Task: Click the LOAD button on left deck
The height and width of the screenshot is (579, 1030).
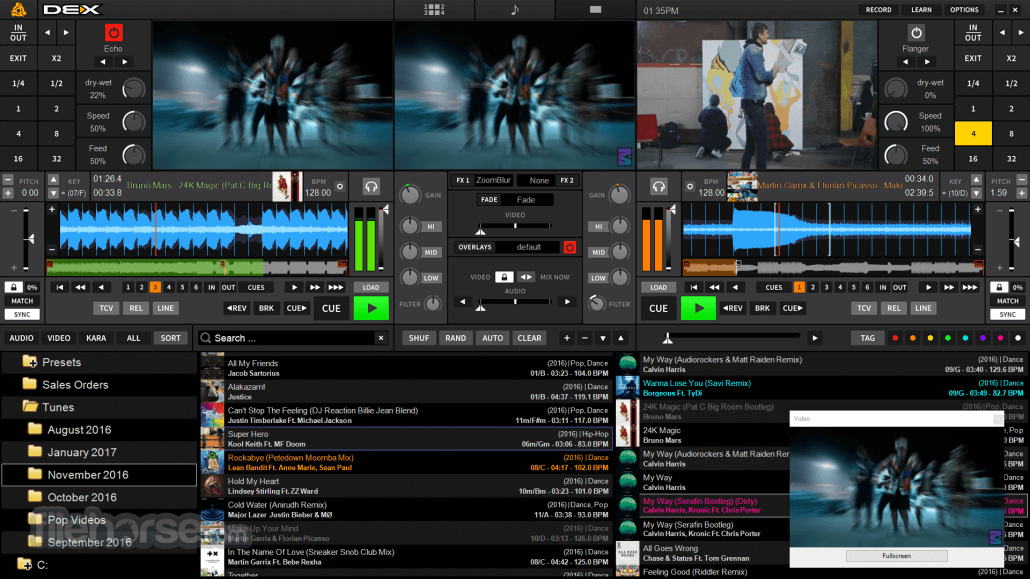Action: (370, 287)
